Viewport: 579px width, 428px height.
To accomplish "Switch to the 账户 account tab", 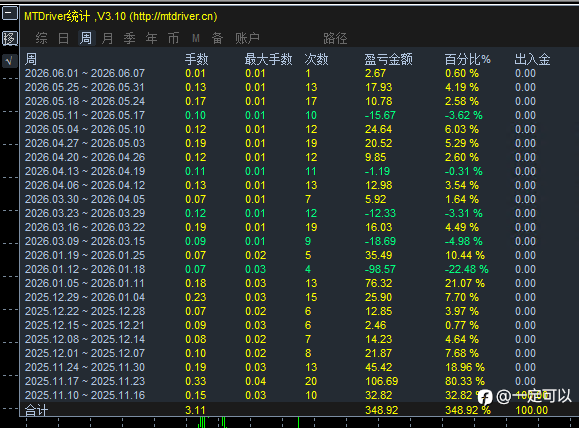I will (x=247, y=38).
